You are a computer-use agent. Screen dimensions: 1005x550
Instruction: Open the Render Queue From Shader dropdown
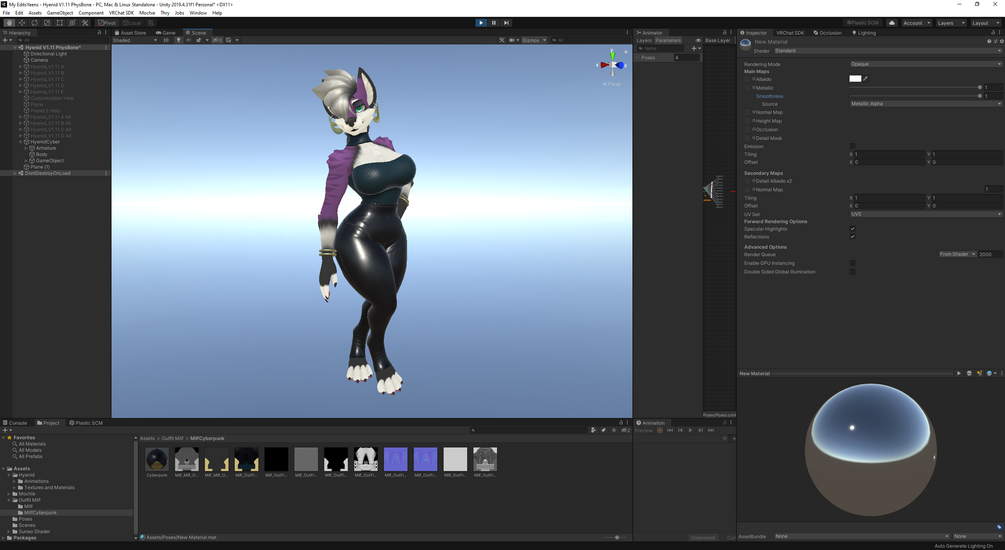[x=958, y=254]
